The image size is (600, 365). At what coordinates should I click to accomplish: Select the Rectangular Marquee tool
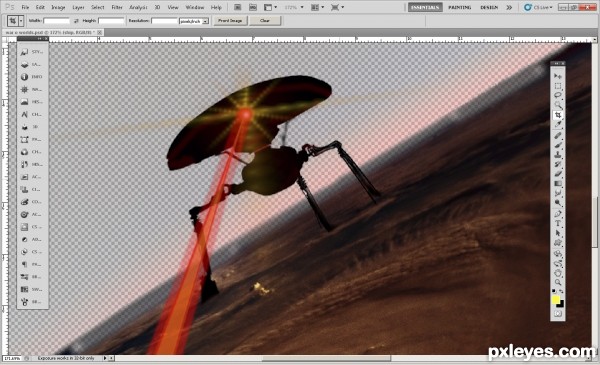click(x=558, y=86)
